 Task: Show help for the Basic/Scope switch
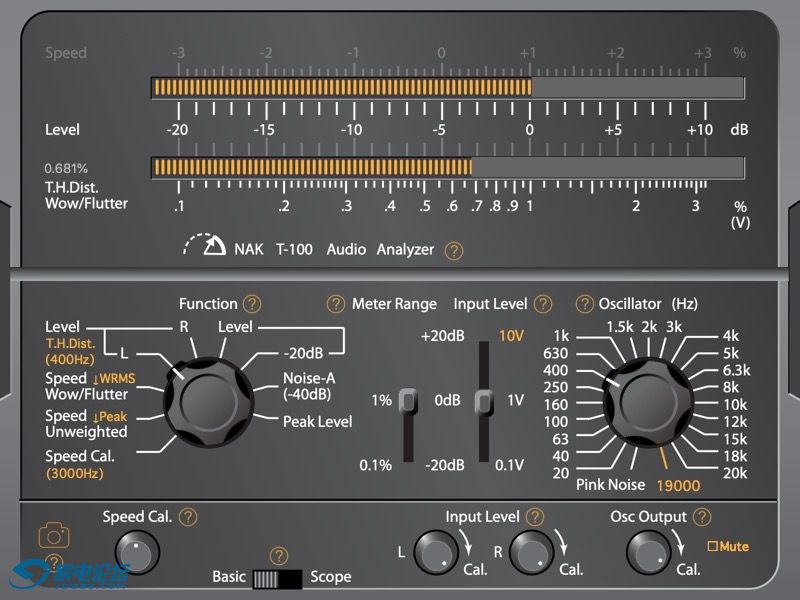coord(279,556)
